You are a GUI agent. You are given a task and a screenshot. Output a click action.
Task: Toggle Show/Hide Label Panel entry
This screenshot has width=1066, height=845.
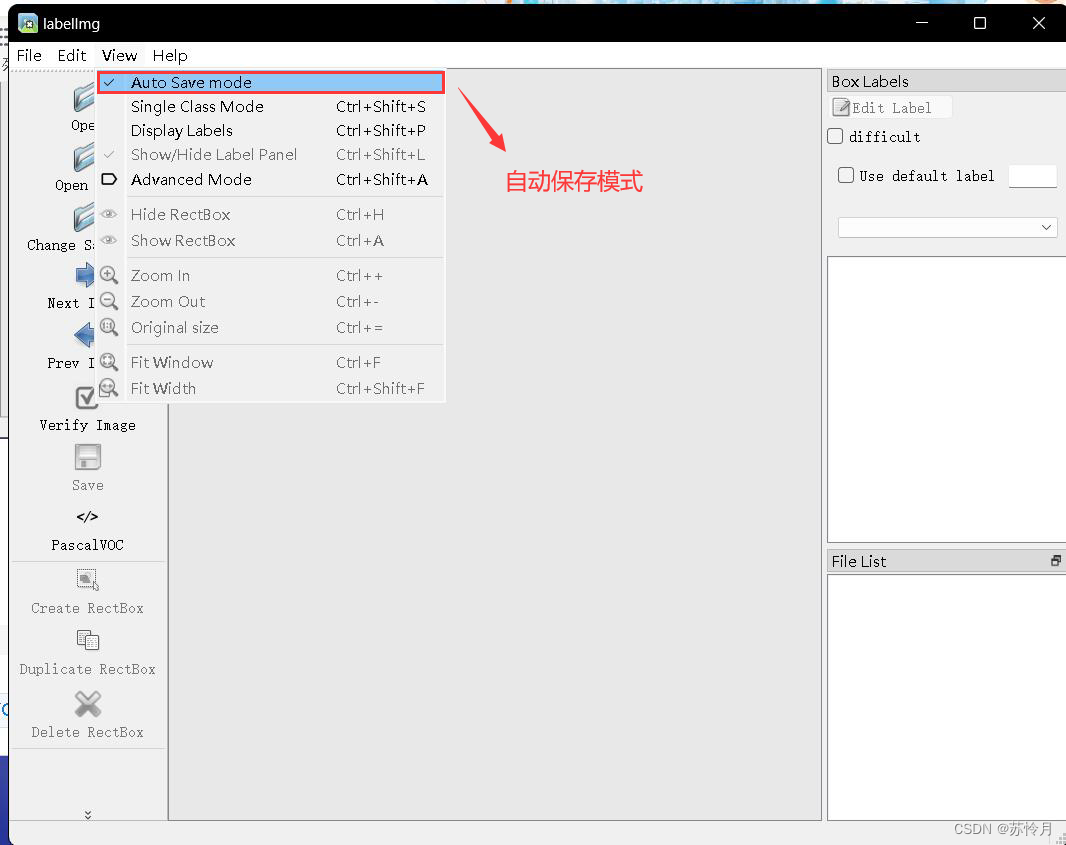(271, 155)
